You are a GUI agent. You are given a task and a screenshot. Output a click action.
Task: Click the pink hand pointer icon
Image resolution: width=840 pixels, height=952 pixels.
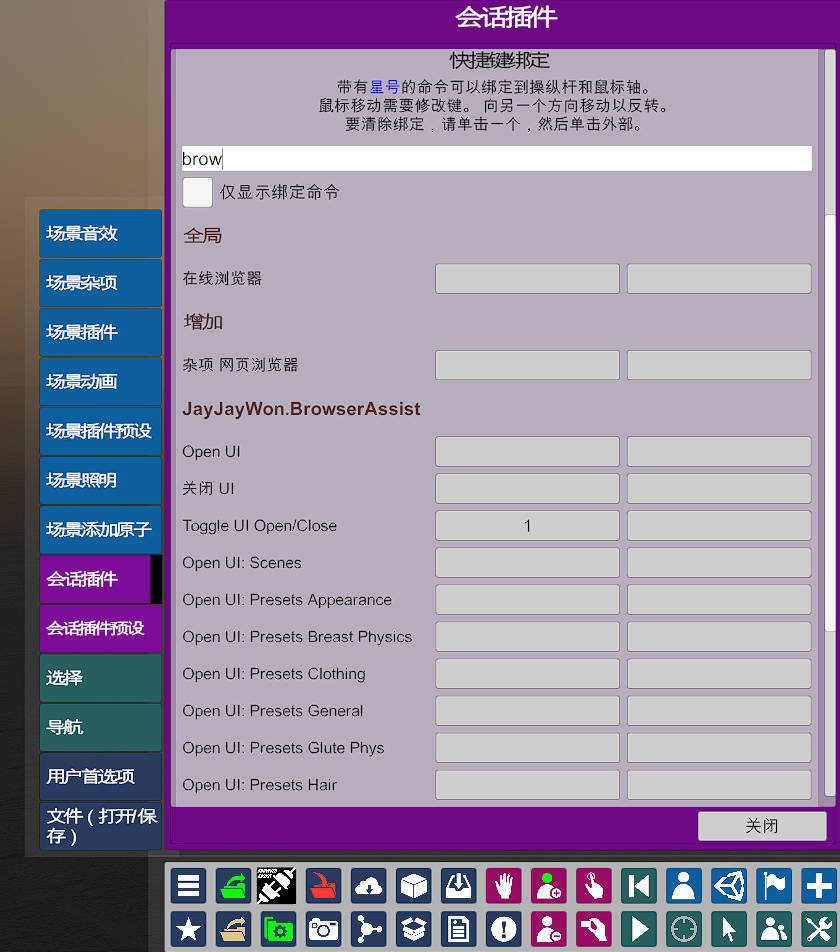(593, 886)
